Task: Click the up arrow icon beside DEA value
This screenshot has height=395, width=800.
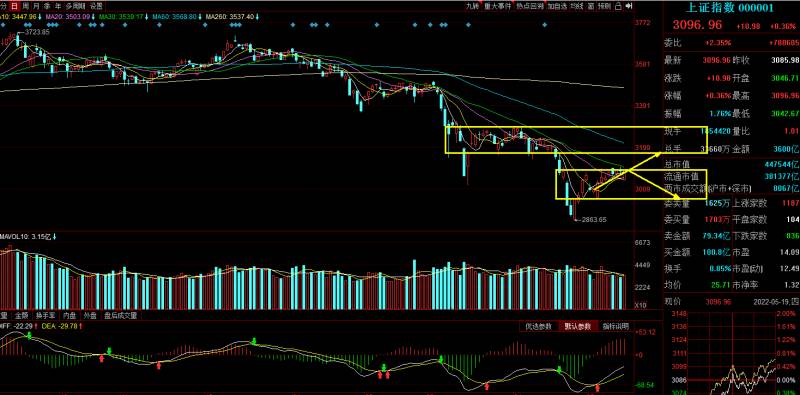Action: (81, 325)
